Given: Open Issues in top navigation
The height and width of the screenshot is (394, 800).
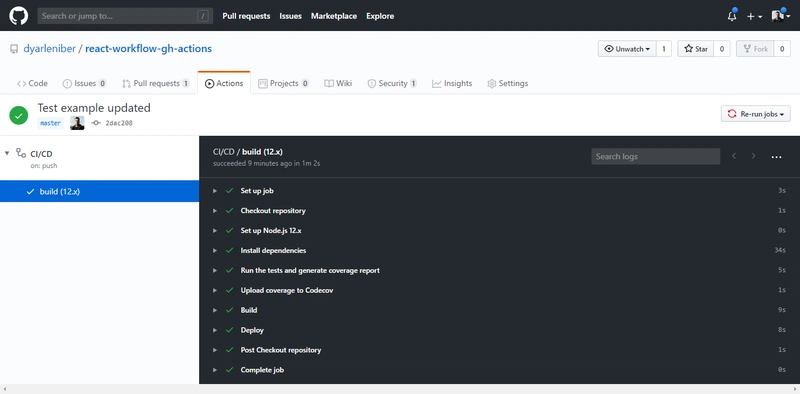Looking at the screenshot, I should (290, 16).
